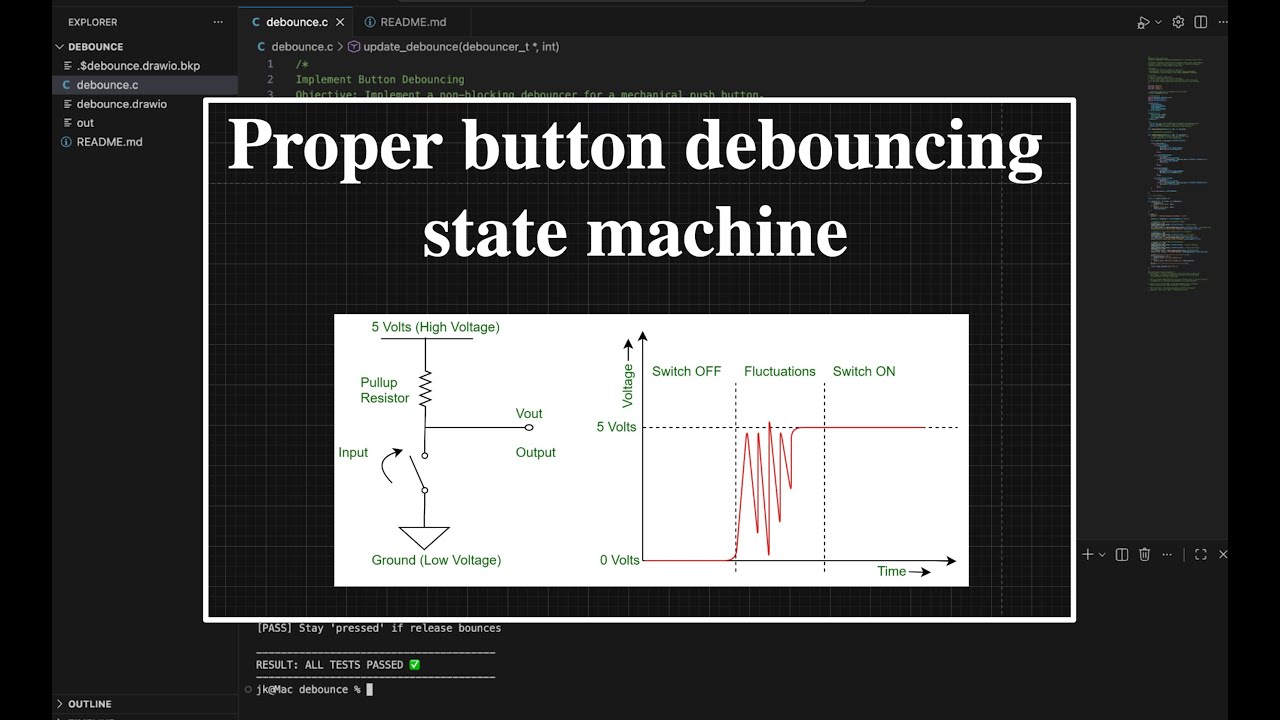Click the circuit and voltage diagram image
The width and height of the screenshot is (1280, 720).
651,450
